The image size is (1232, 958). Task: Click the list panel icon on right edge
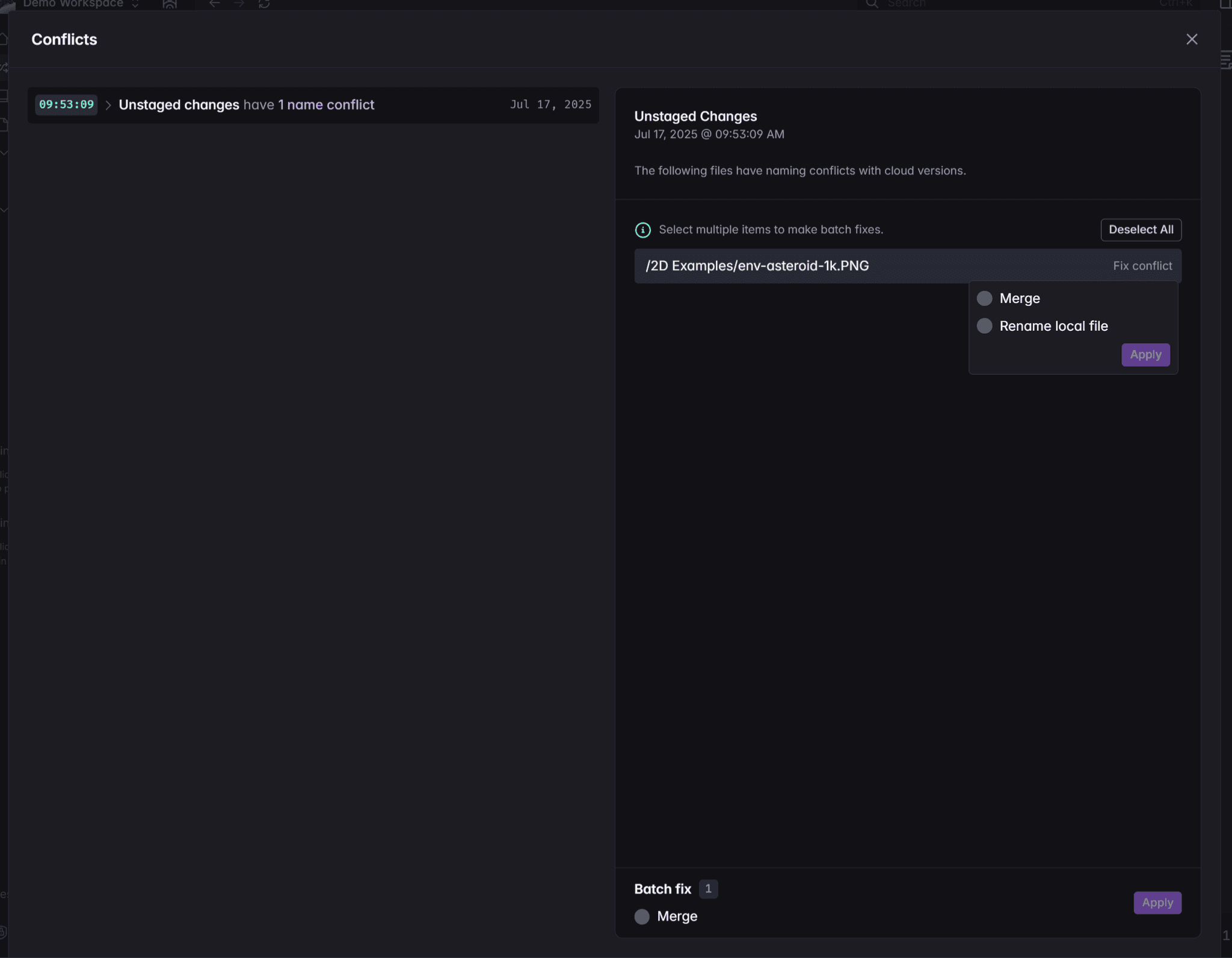point(1226,60)
